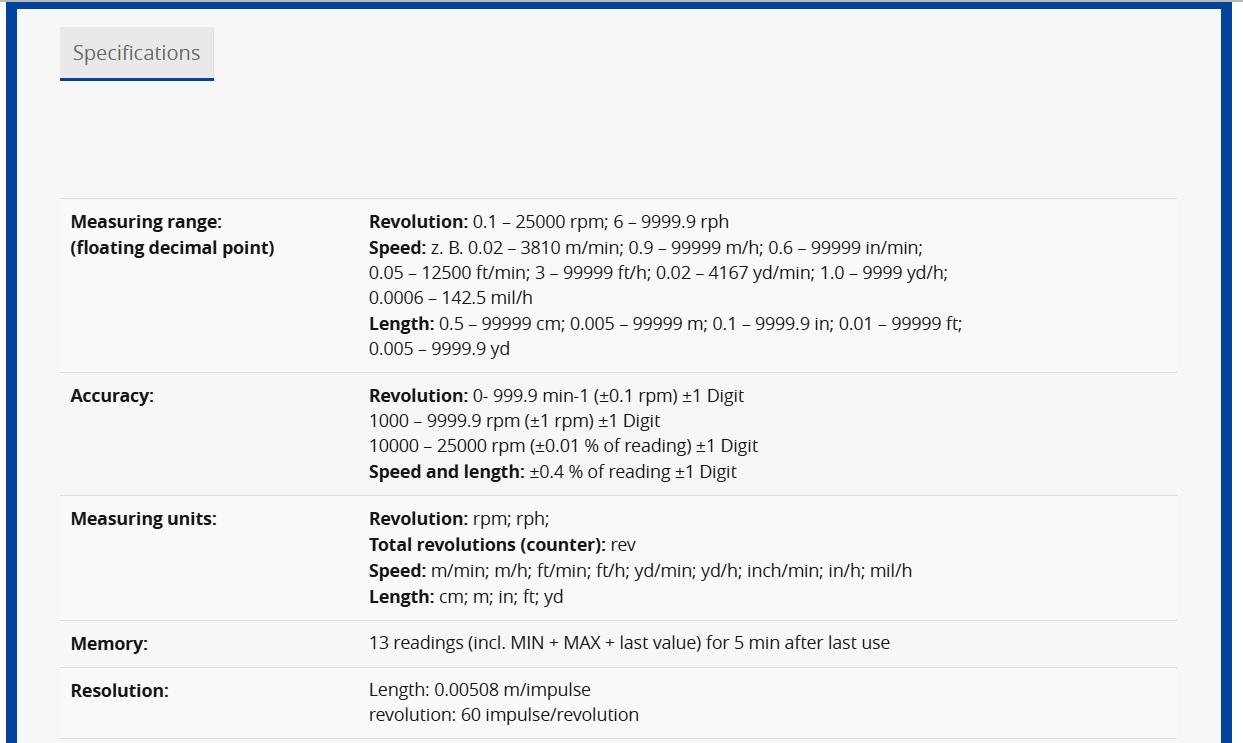Screen dimensions: 1243x743
Task: Click the '1000 – 9999.9 rpm' accuracy line
Action: coord(515,421)
